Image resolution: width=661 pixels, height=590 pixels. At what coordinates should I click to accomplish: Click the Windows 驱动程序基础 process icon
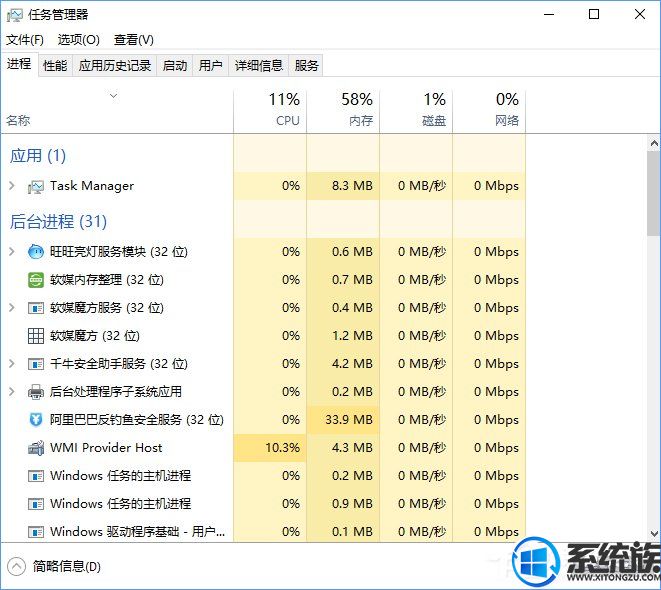[35, 532]
